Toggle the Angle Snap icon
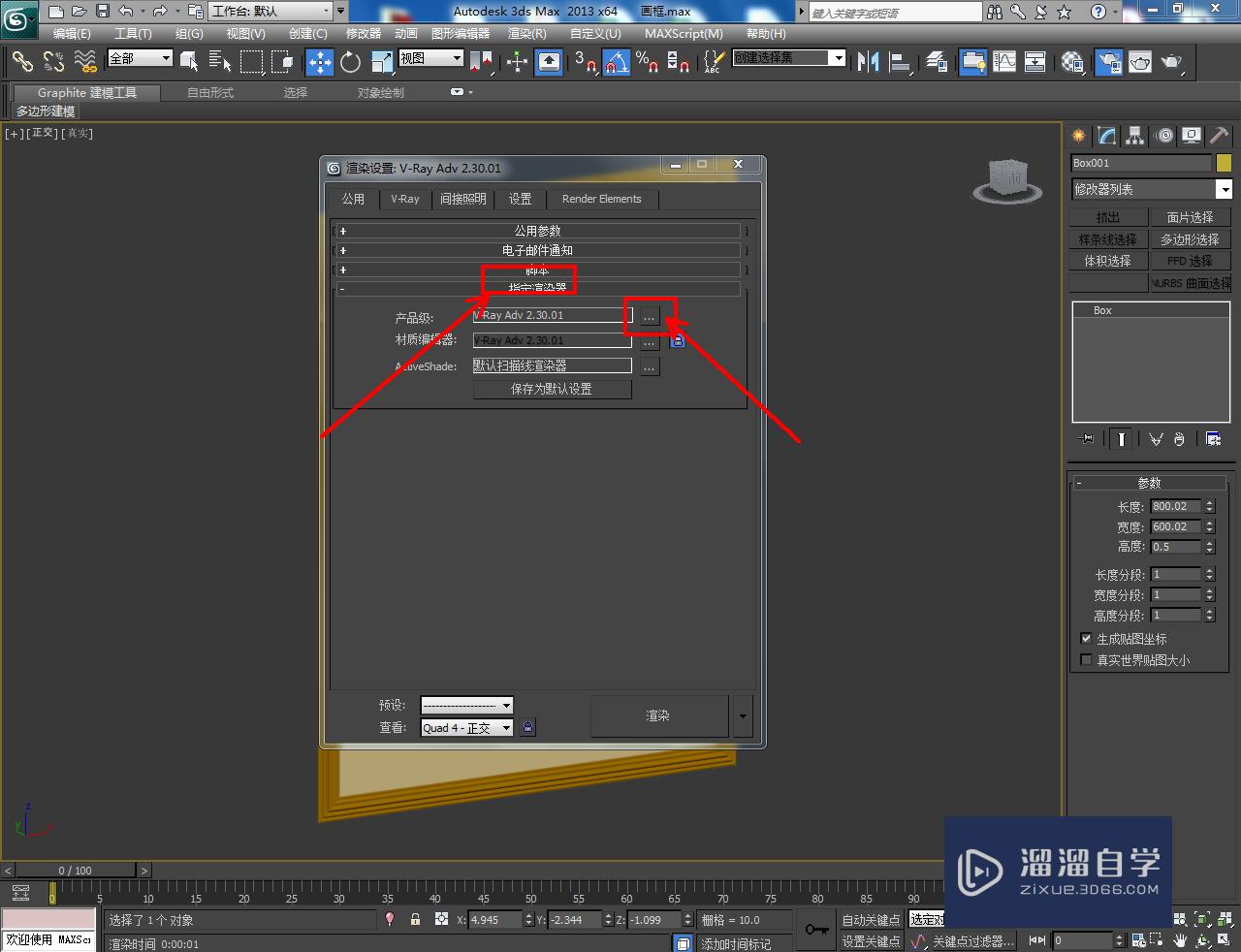This screenshot has width=1241, height=952. pyautogui.click(x=617, y=62)
